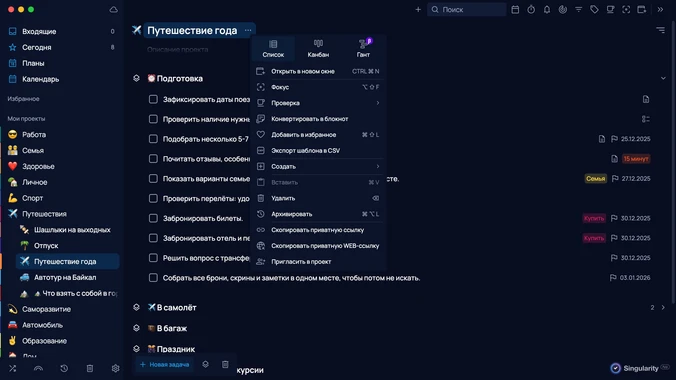Screen dimensions: 676x380
Task: Click the Новая задача button
Action: pyautogui.click(x=164, y=364)
